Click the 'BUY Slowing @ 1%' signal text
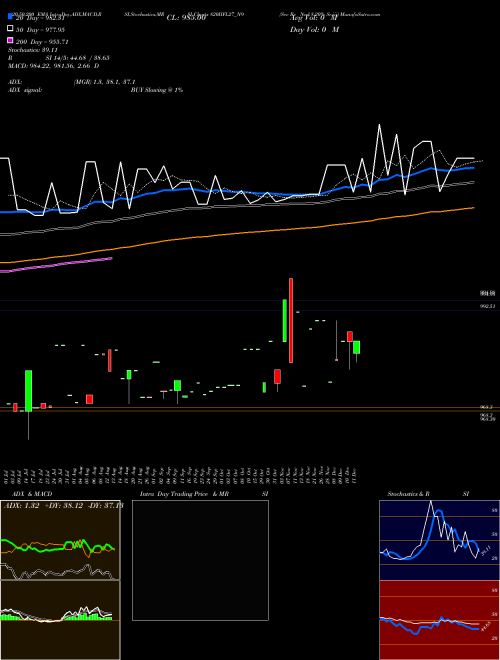 157,90
